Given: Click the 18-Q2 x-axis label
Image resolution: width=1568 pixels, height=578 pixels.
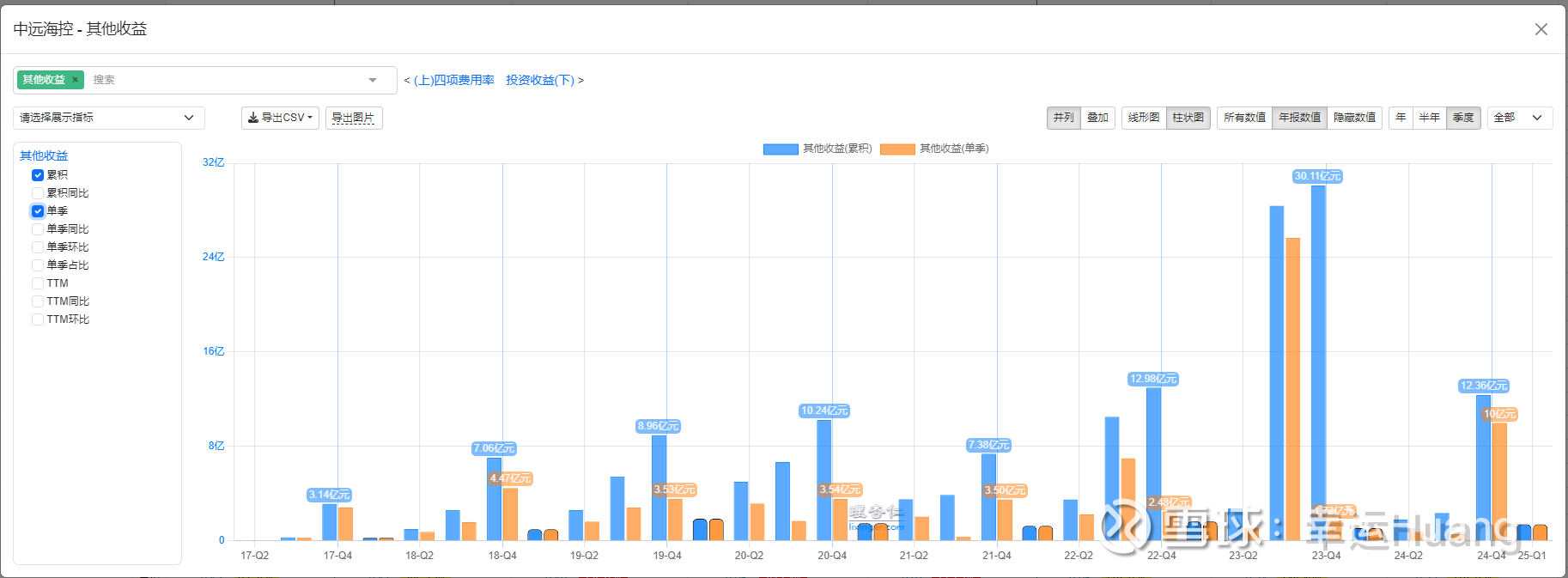Looking at the screenshot, I should tap(419, 556).
